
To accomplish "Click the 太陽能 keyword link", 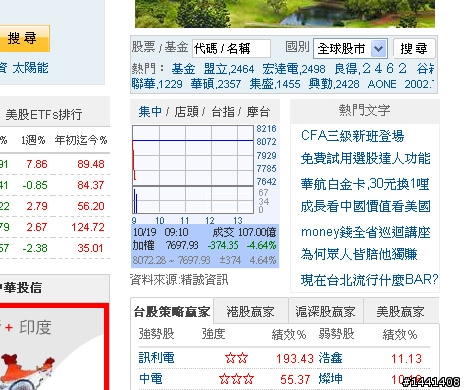I will point(30,68).
